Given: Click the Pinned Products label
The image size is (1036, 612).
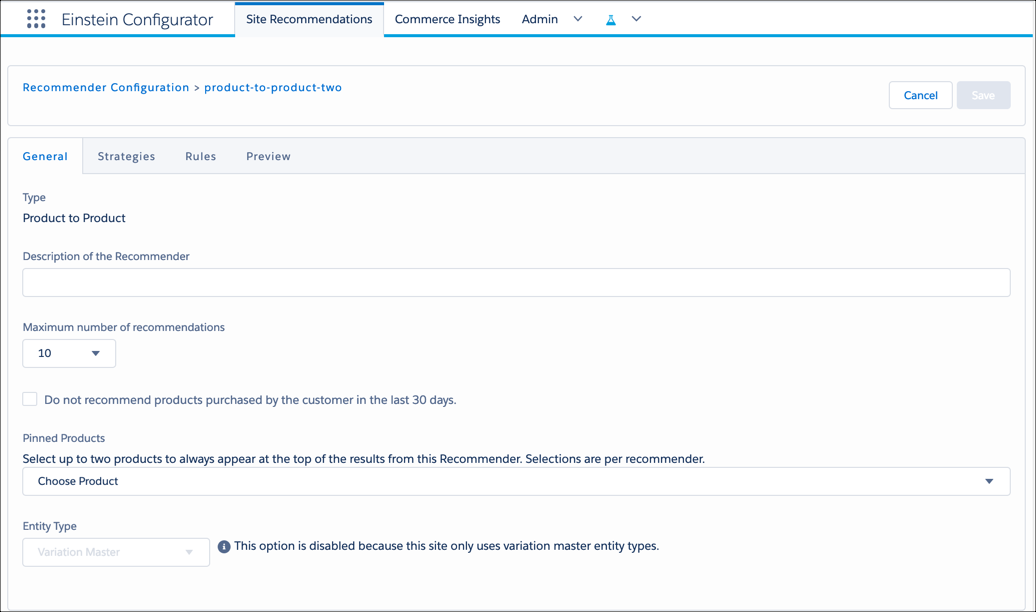Looking at the screenshot, I should pyautogui.click(x=63, y=438).
